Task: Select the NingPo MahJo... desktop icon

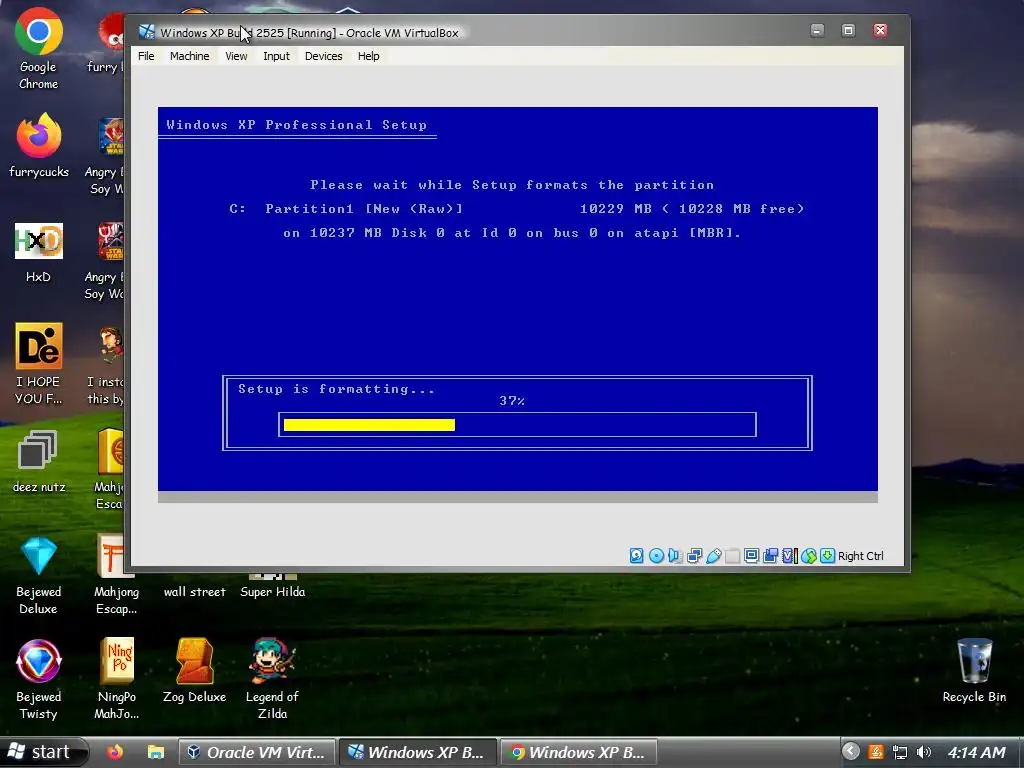Action: [117, 680]
